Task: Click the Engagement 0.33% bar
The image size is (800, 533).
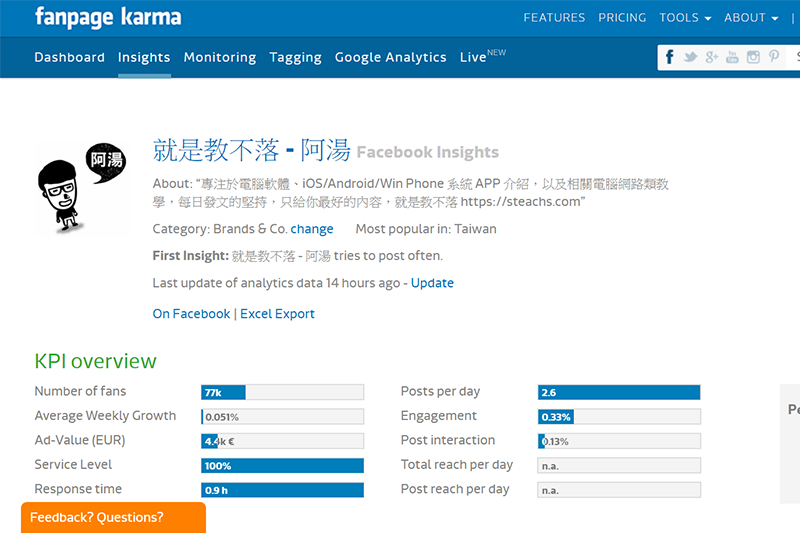Action: point(619,417)
